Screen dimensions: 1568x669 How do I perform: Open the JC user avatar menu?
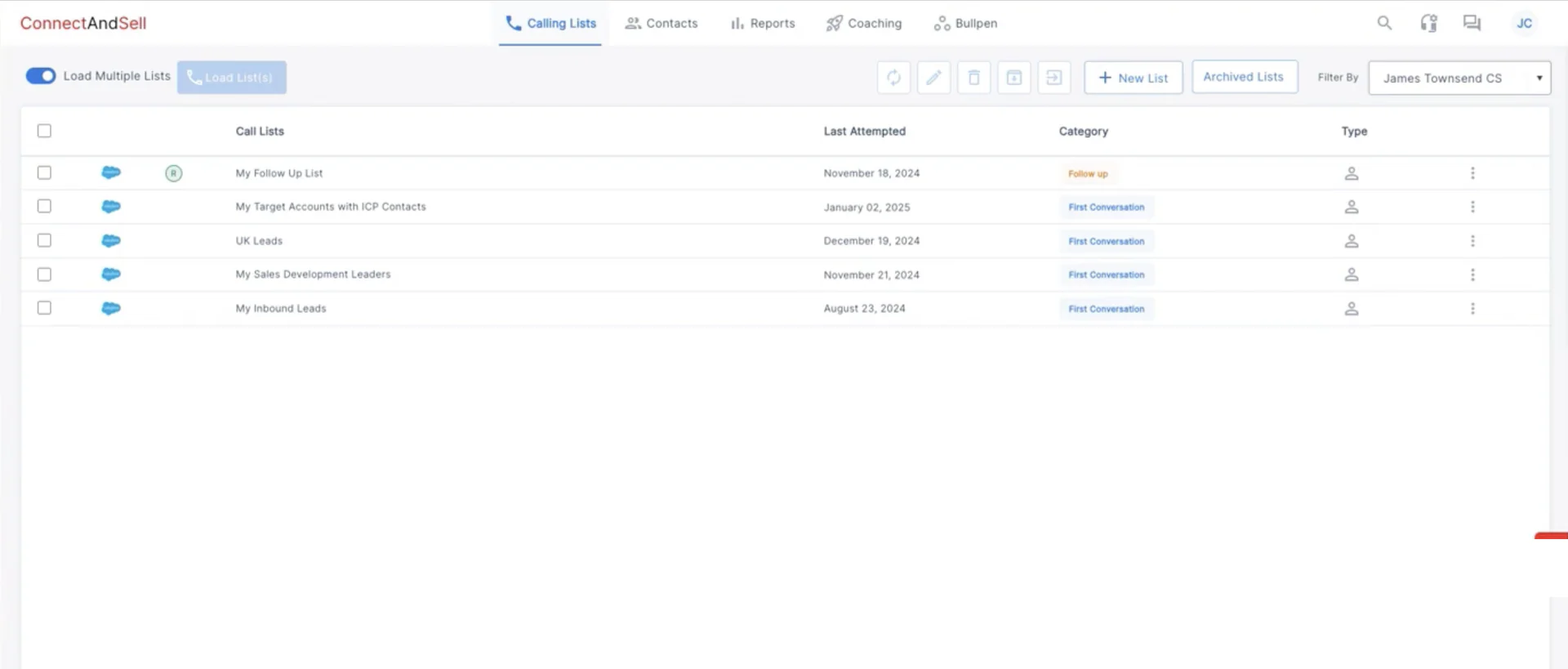(1524, 23)
